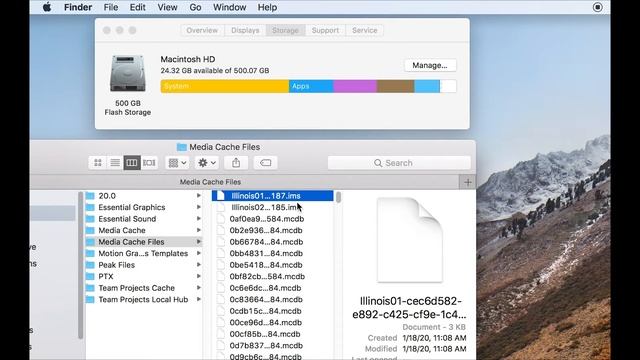Expand arrow beside Team Projects Local Hub
Image resolution: width=640 pixels, height=360 pixels.
pyautogui.click(x=199, y=299)
